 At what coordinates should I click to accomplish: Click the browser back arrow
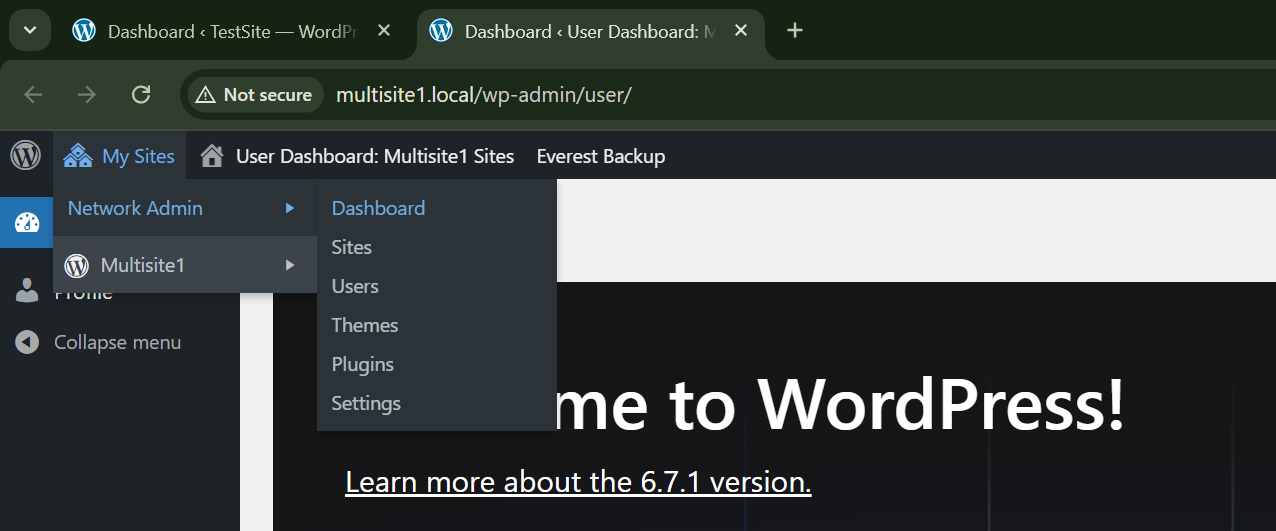pyautogui.click(x=34, y=95)
